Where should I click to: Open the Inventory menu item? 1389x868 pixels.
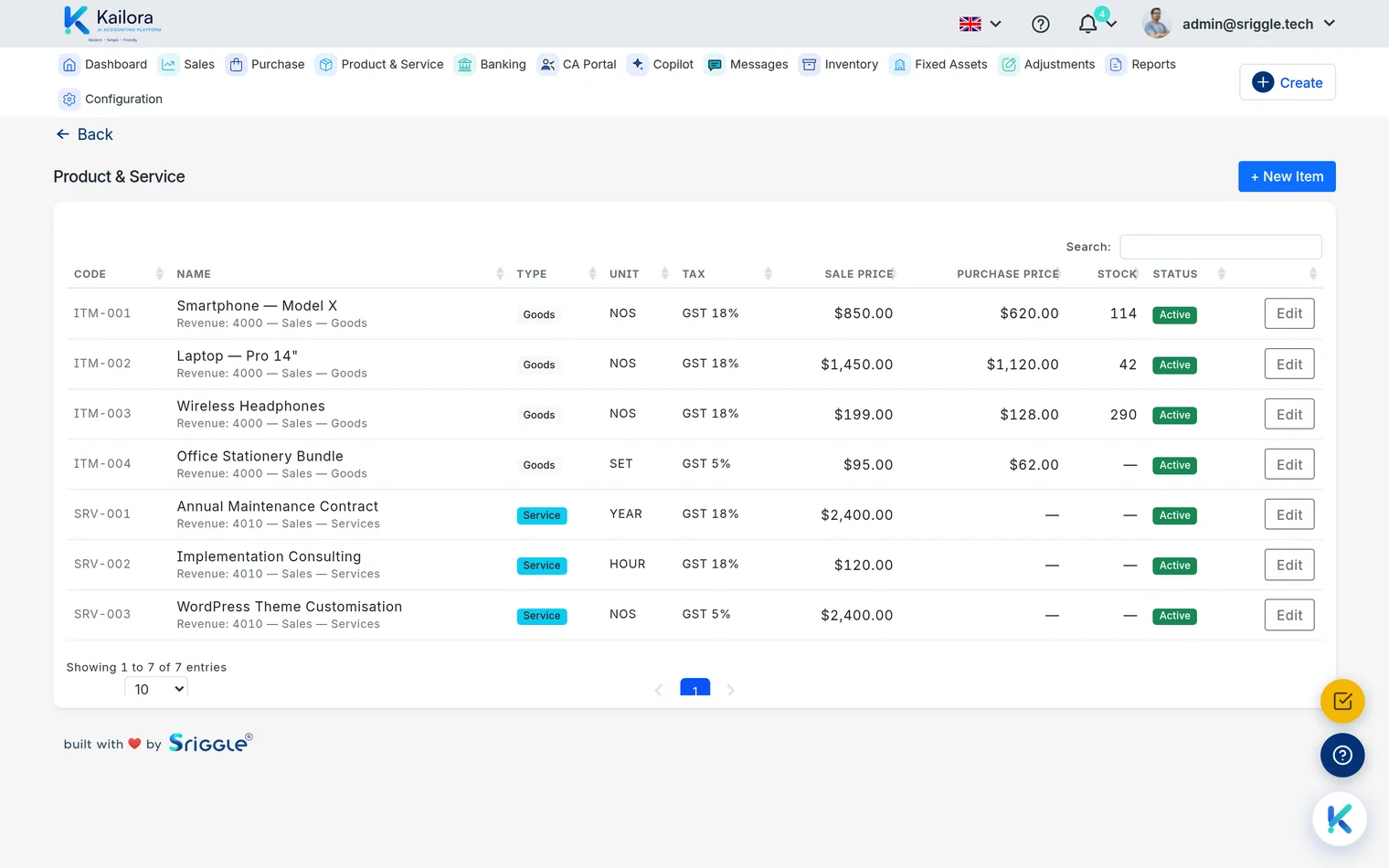[839, 65]
